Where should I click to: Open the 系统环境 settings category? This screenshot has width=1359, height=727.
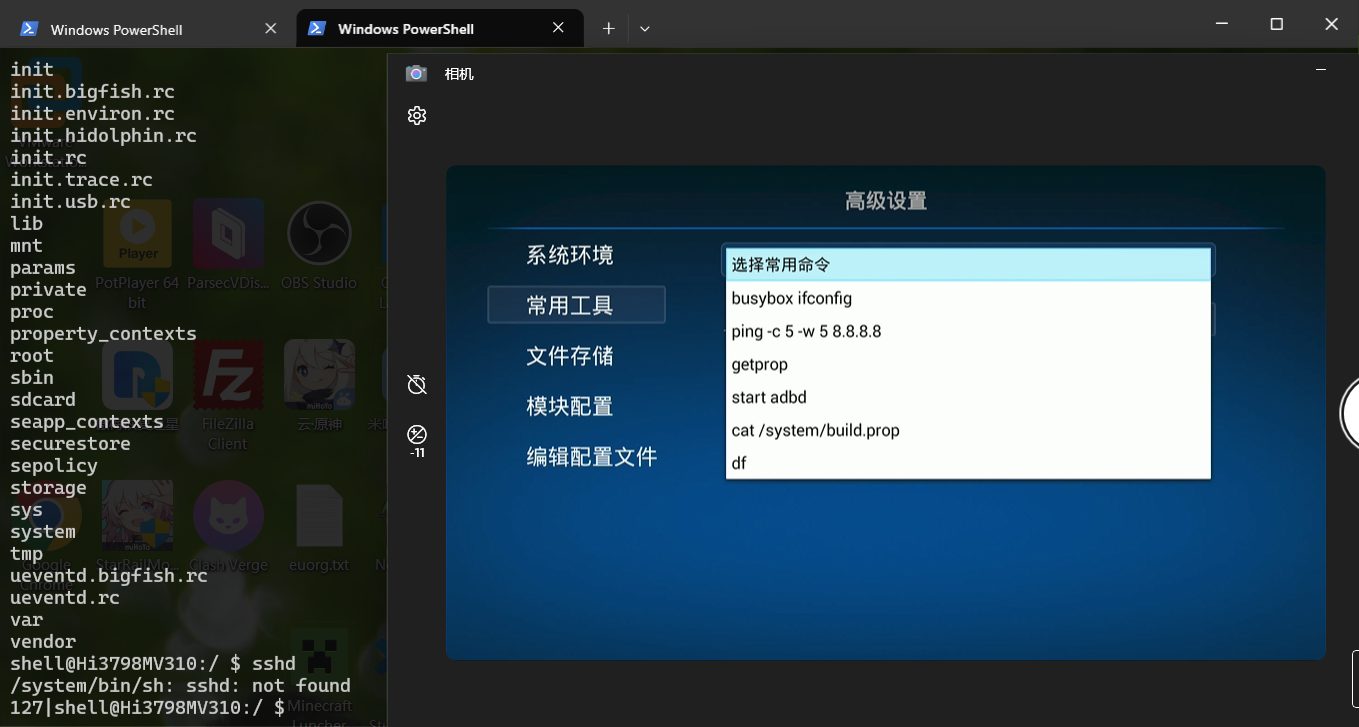[x=570, y=255]
